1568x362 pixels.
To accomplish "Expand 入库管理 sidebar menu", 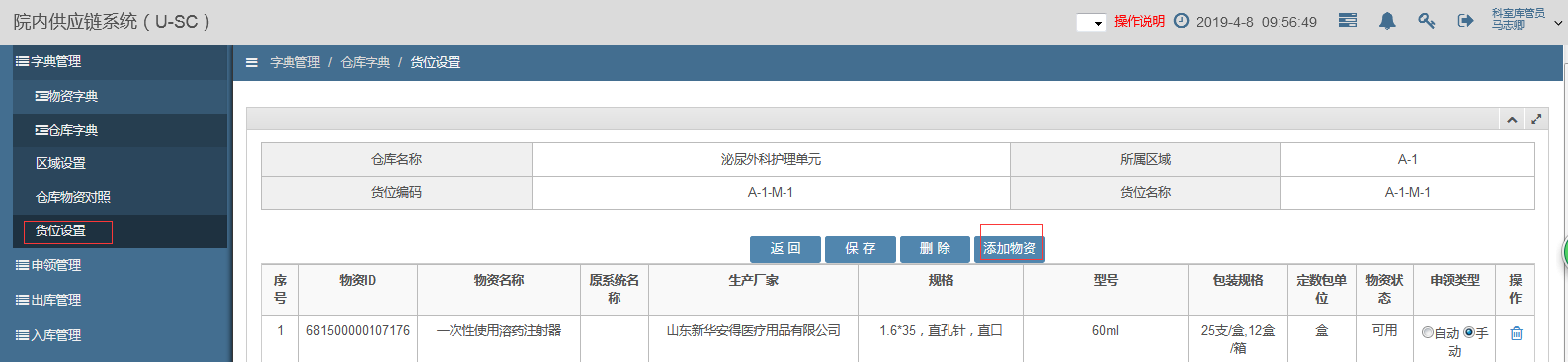I will (120, 335).
